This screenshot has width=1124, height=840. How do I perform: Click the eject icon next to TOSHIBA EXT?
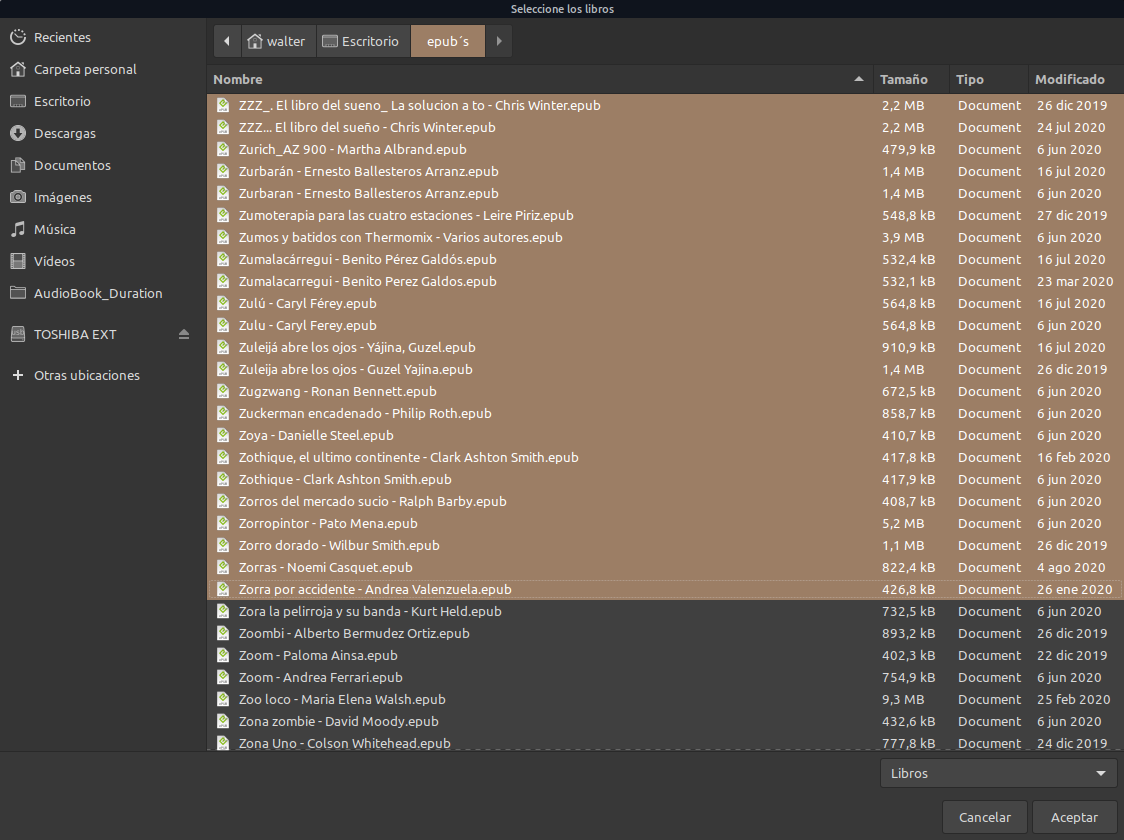click(x=183, y=334)
